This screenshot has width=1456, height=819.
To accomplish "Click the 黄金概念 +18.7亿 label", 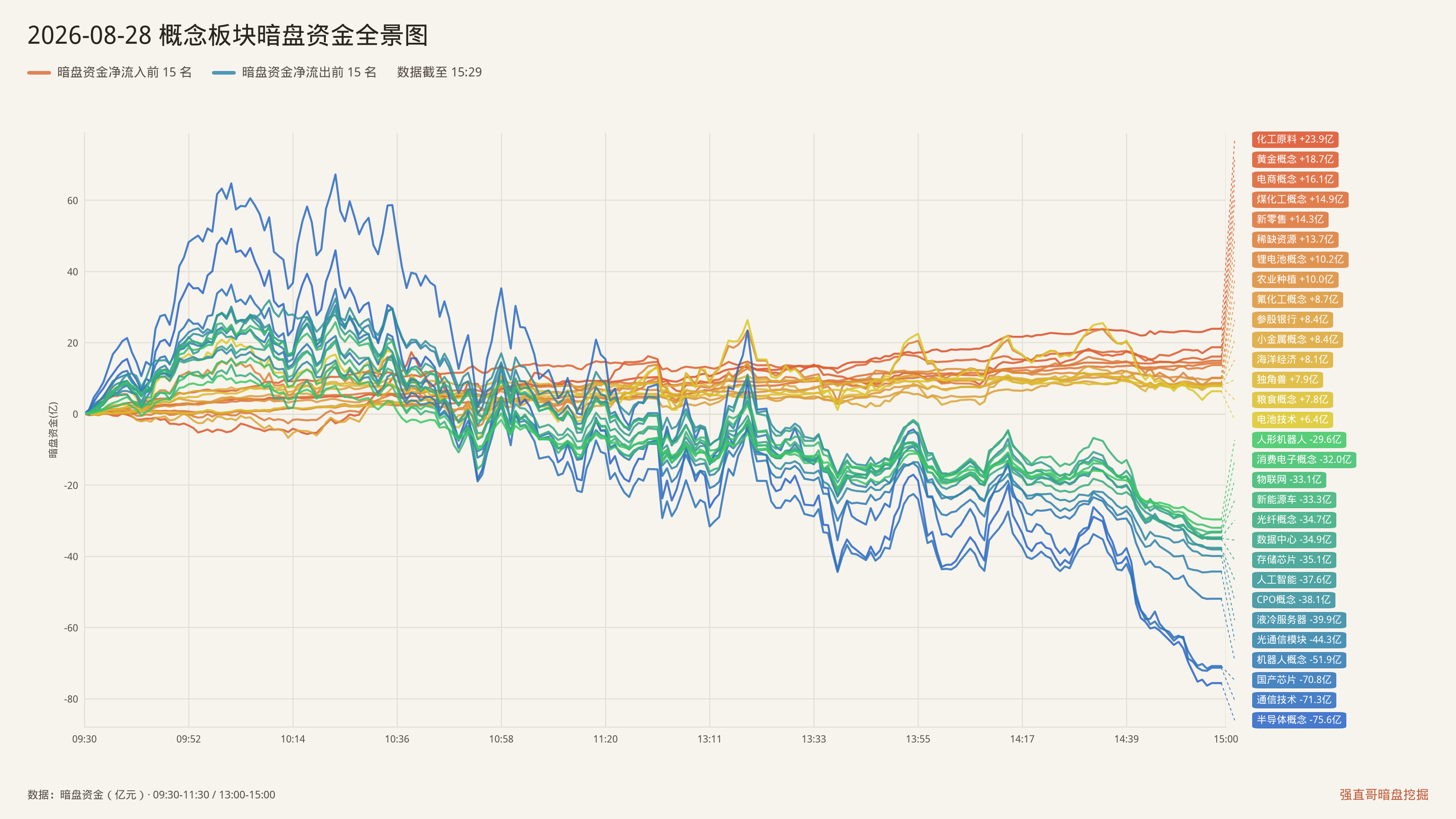I will tap(1295, 159).
